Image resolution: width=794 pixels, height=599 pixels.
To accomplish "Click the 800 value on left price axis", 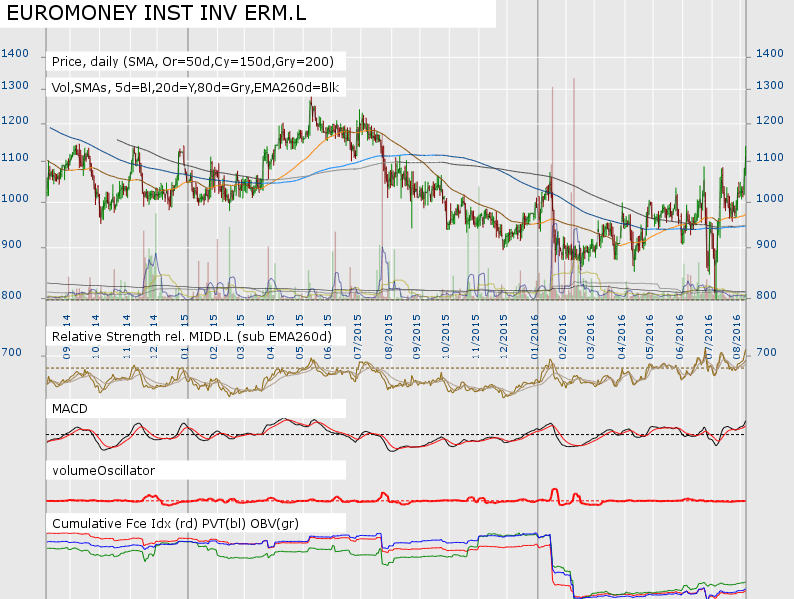I will tap(11, 296).
